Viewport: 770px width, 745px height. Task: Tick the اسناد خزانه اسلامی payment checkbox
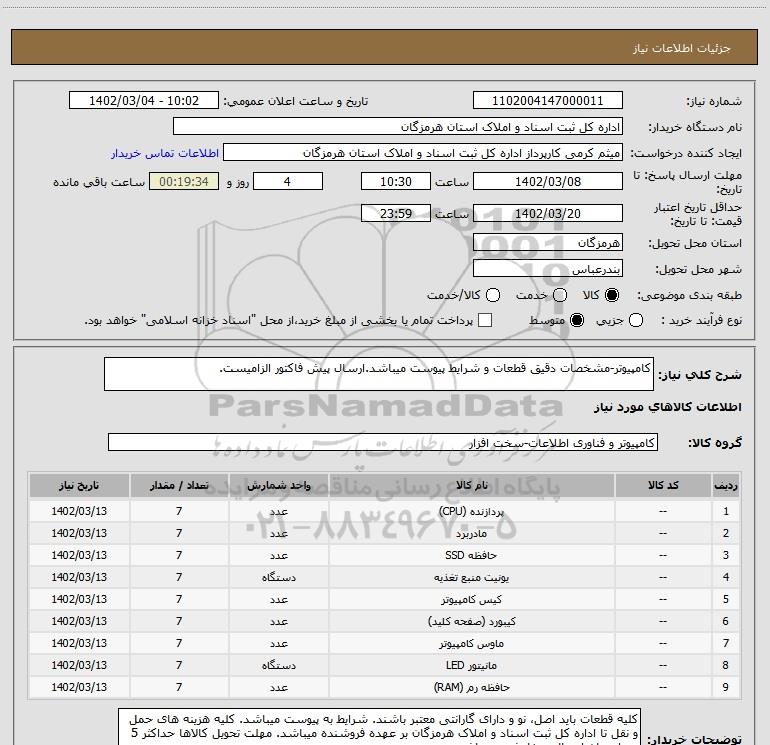tap(485, 320)
